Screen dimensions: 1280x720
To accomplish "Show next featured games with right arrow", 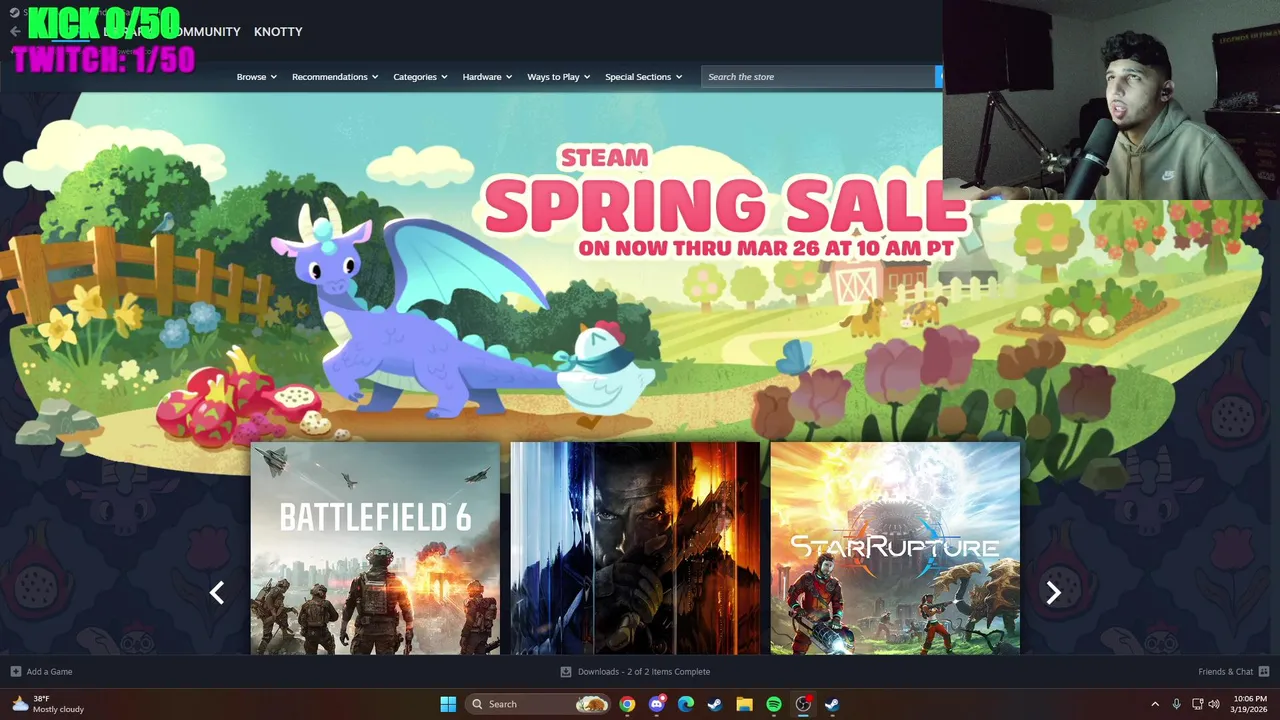I will pyautogui.click(x=1053, y=593).
